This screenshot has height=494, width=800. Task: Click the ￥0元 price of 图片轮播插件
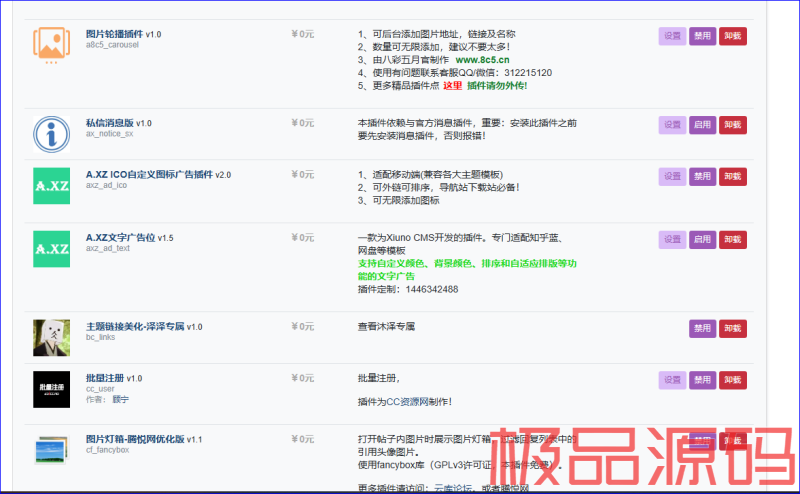(x=303, y=34)
